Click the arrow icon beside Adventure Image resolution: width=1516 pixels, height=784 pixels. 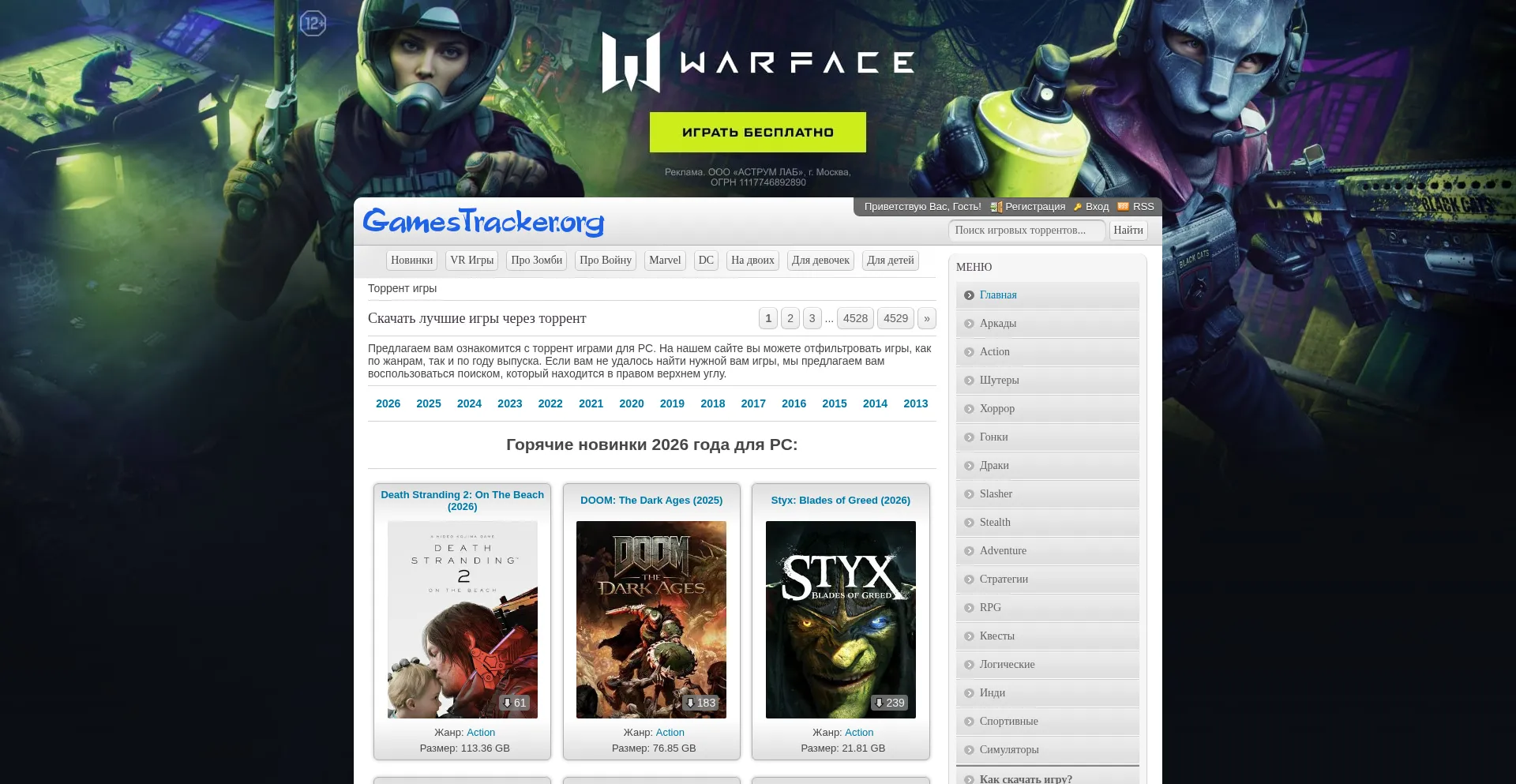(969, 551)
